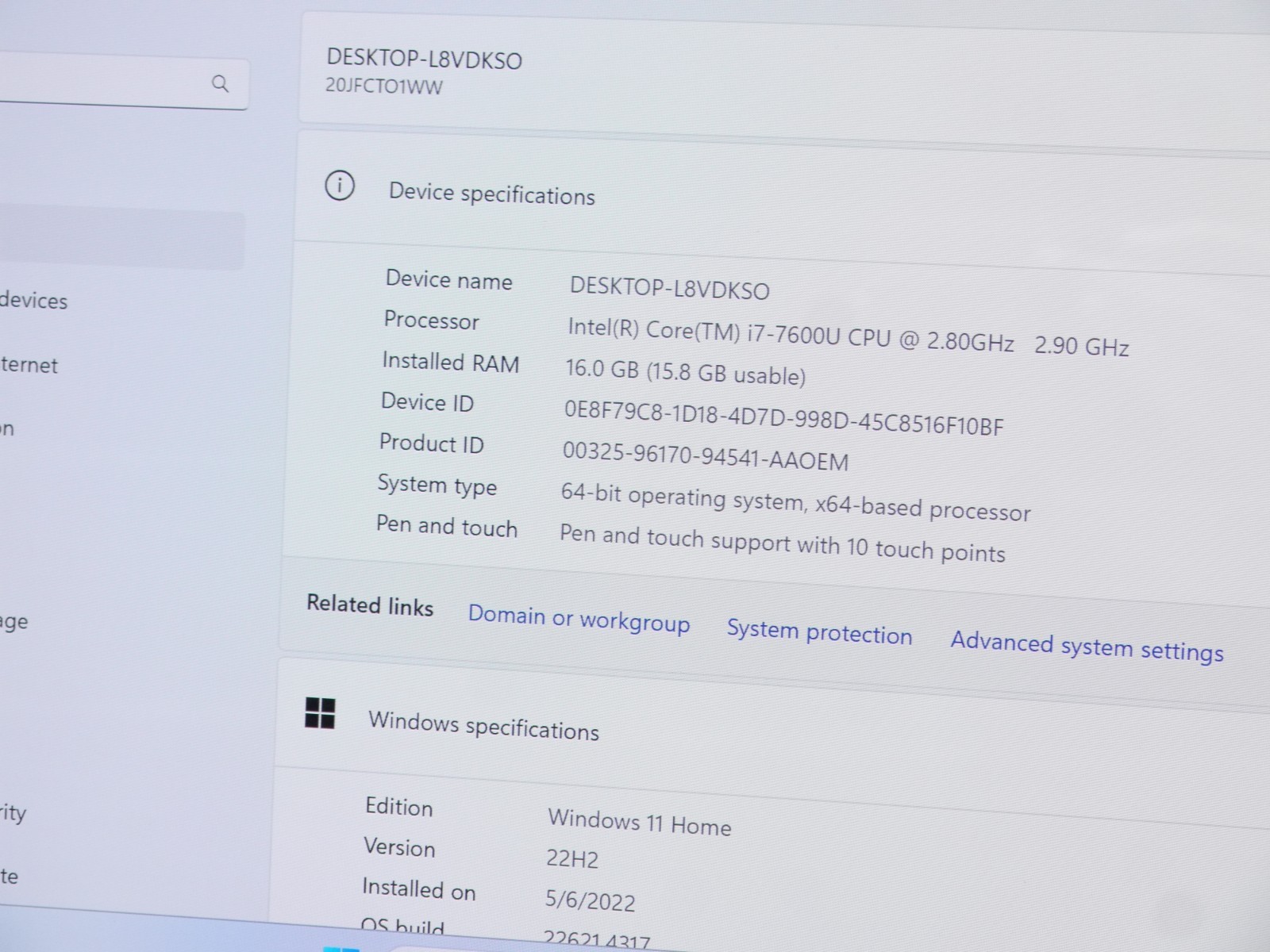1270x952 pixels.
Task: Click the "Pen and touch" label
Action: coord(447,526)
